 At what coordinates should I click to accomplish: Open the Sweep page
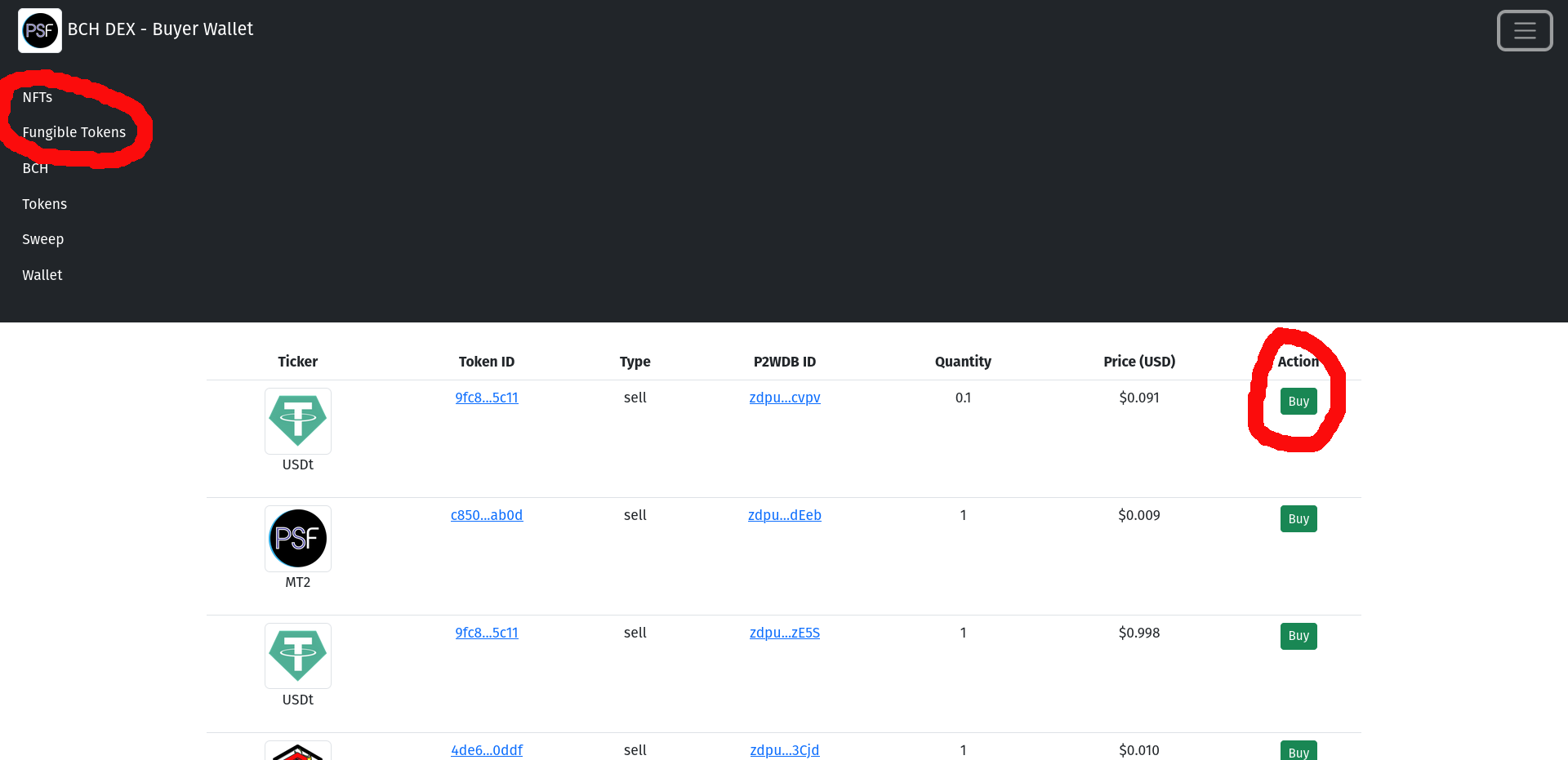(43, 239)
